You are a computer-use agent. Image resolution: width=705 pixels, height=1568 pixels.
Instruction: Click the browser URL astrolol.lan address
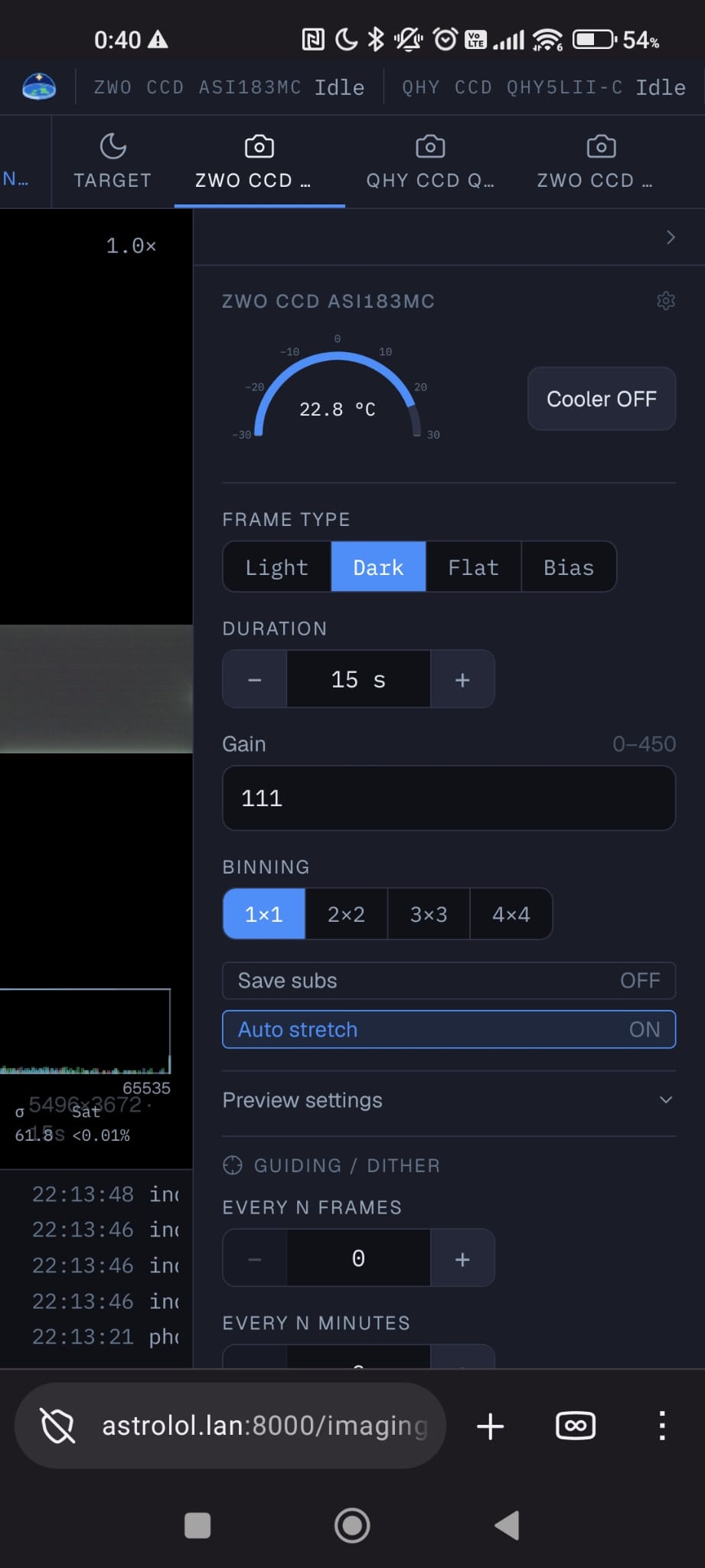[x=265, y=1426]
